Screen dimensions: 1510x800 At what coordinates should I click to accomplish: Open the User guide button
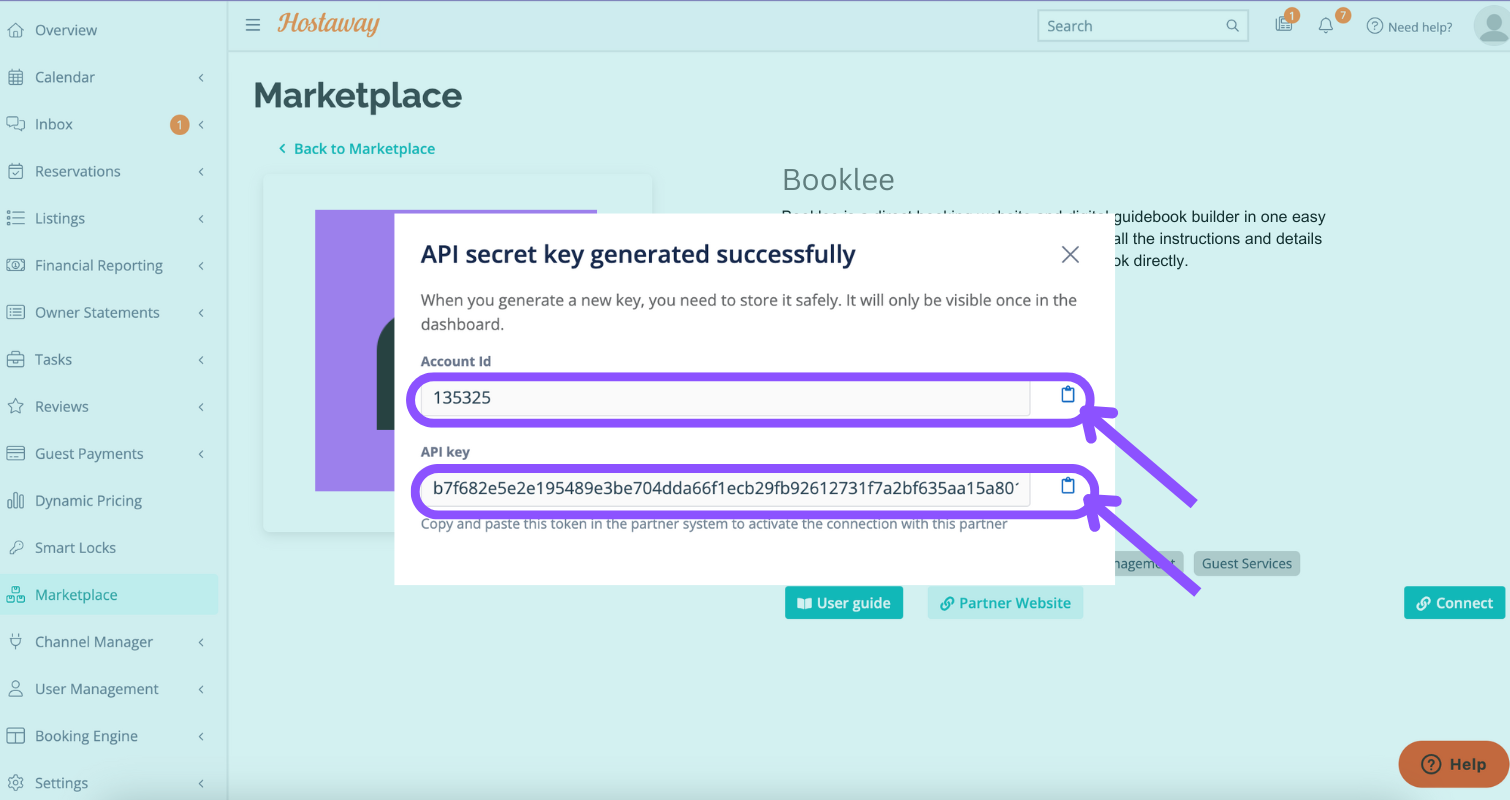pyautogui.click(x=844, y=603)
